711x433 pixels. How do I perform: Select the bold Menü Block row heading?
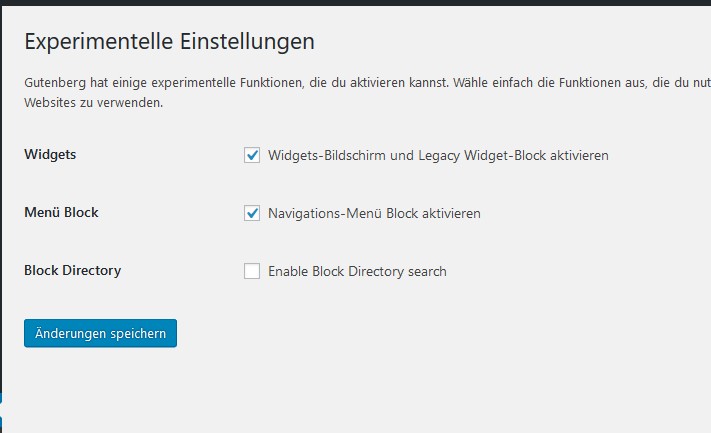[x=61, y=212]
